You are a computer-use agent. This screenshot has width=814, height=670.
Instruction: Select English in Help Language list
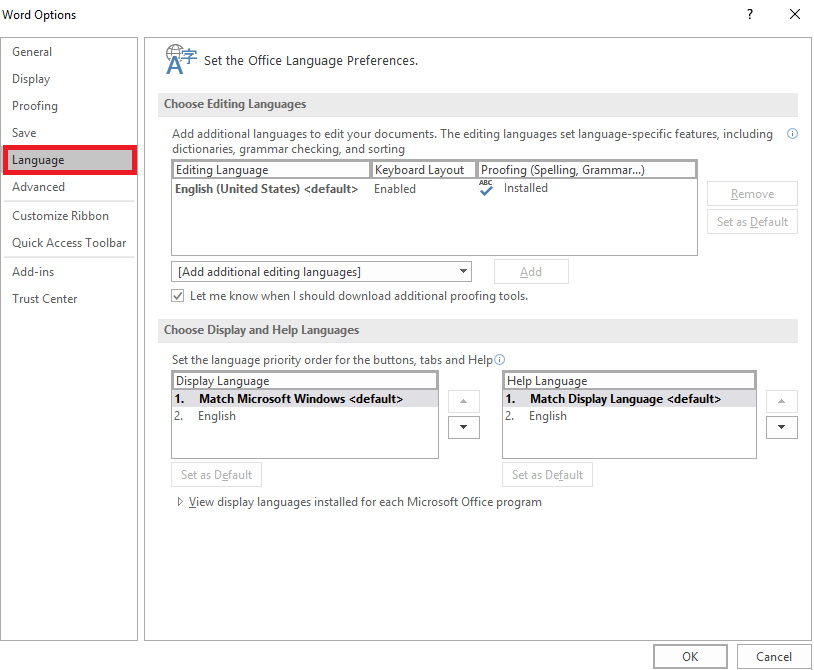coord(629,416)
